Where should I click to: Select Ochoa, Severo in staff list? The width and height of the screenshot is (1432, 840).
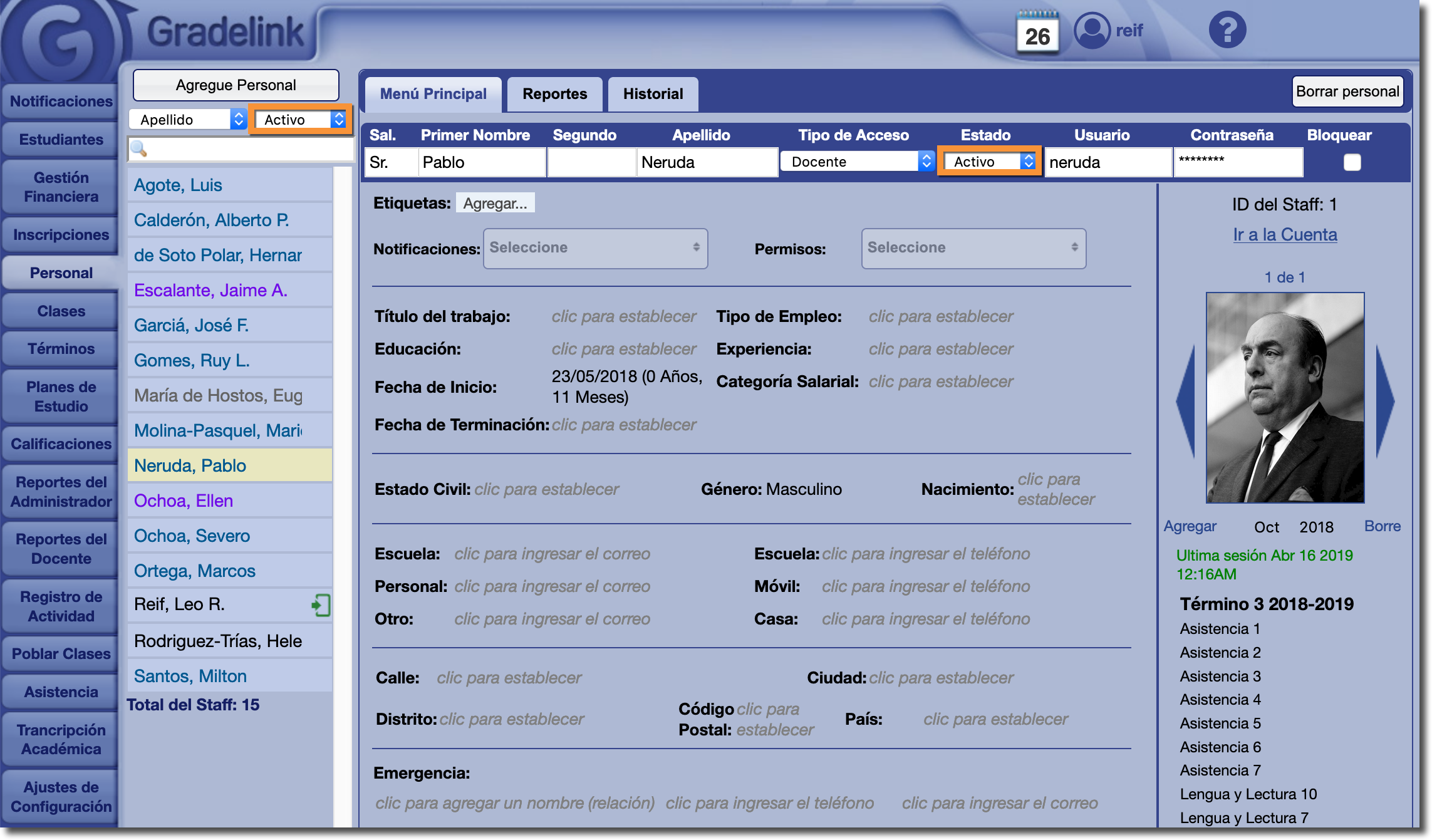[192, 536]
